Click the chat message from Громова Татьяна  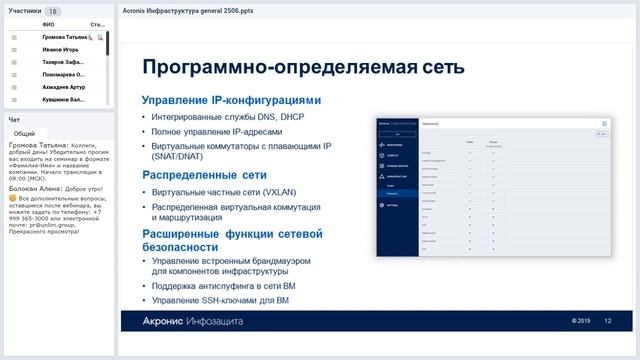(59, 162)
